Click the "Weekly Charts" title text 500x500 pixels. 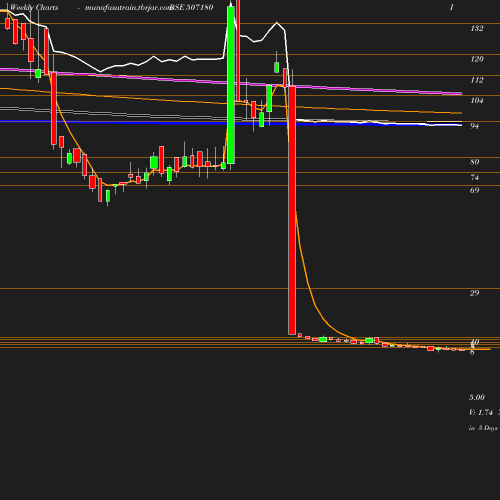(34, 7)
